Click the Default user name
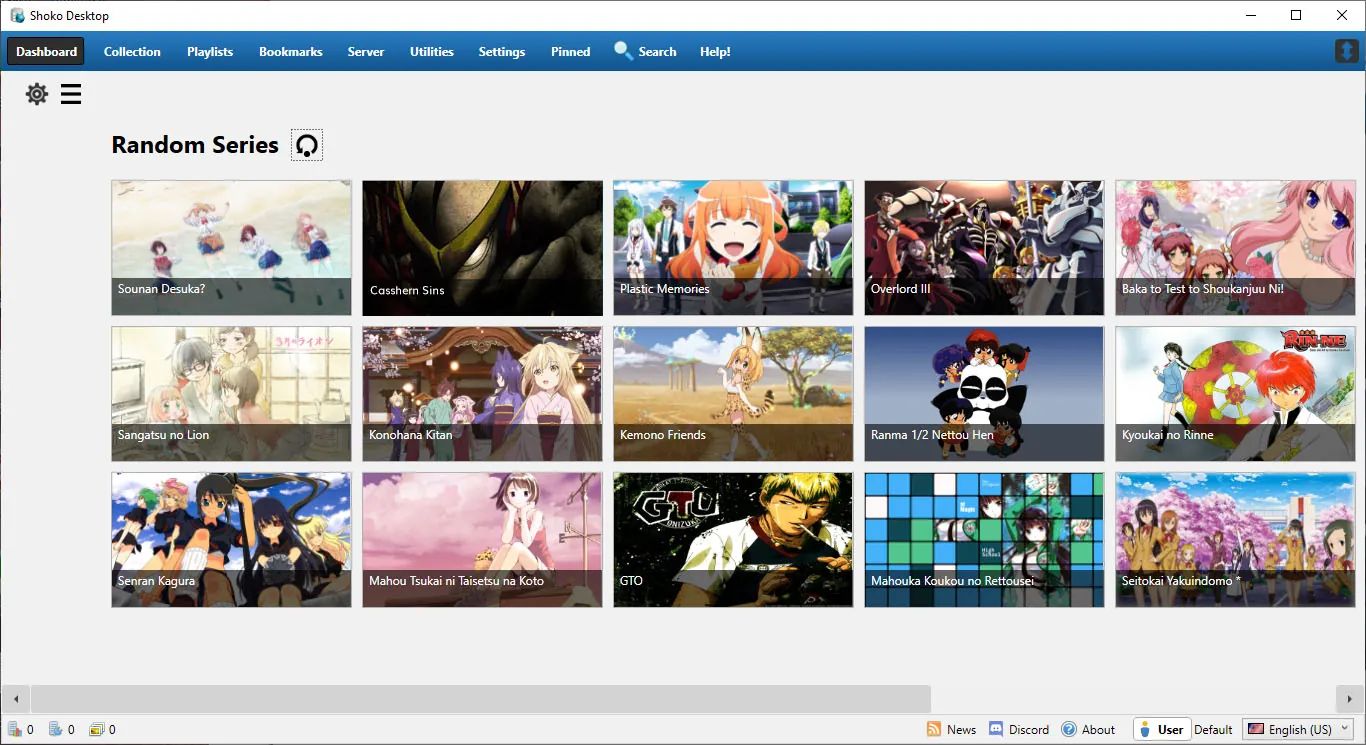 click(1213, 729)
